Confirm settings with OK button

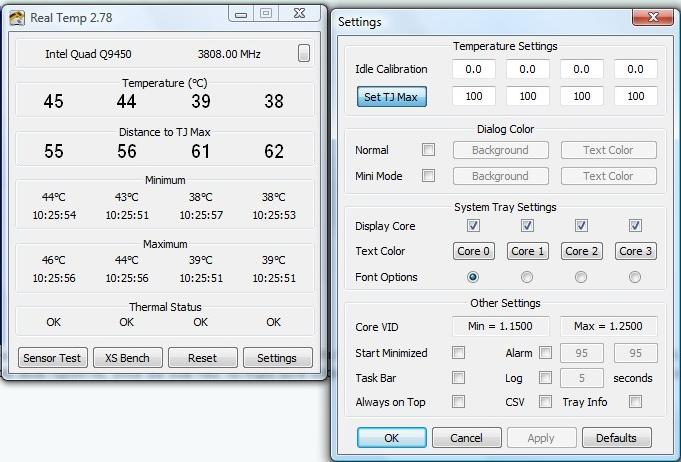pyautogui.click(x=391, y=438)
